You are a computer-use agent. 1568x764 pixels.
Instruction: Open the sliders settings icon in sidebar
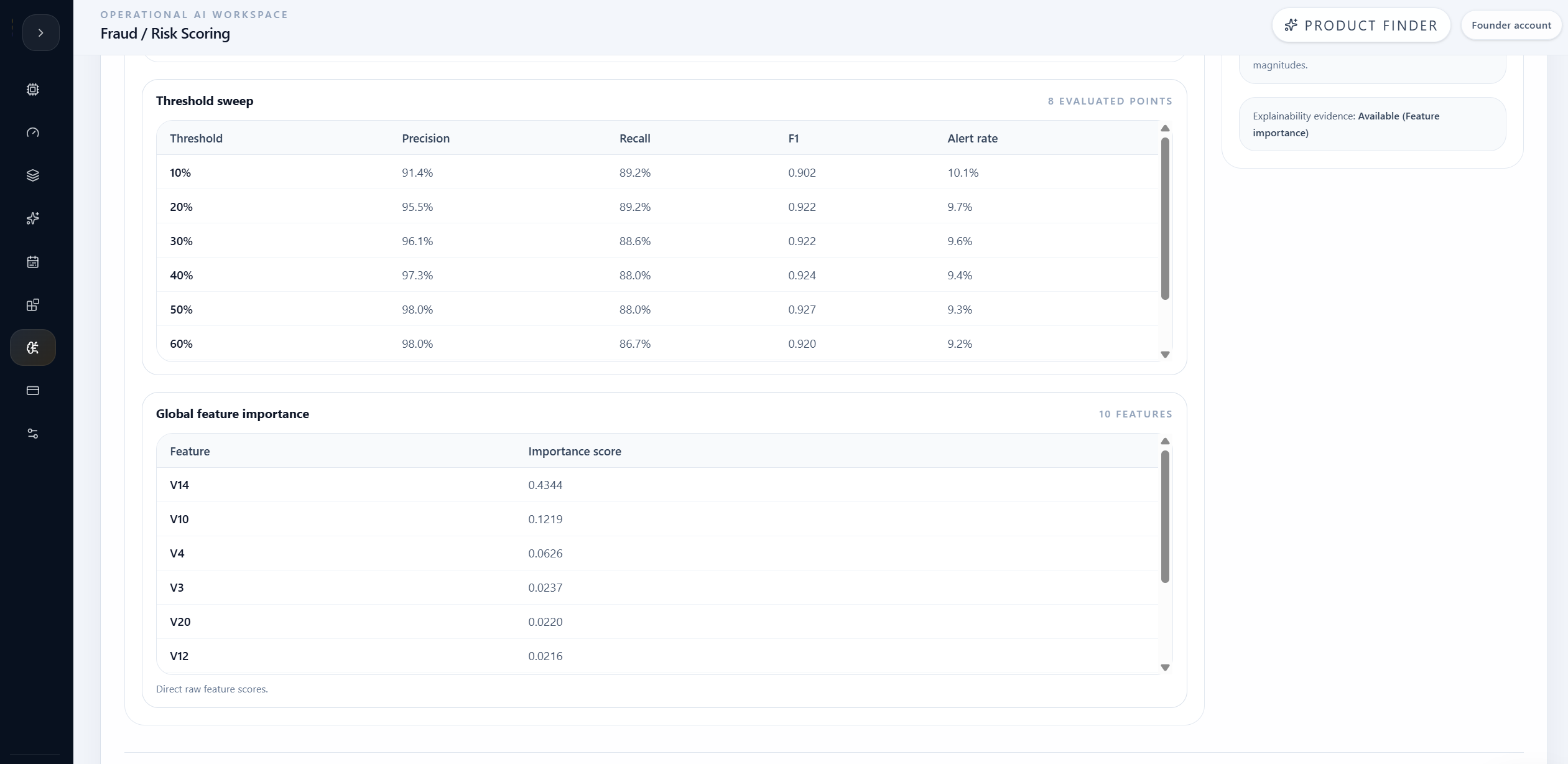point(33,434)
